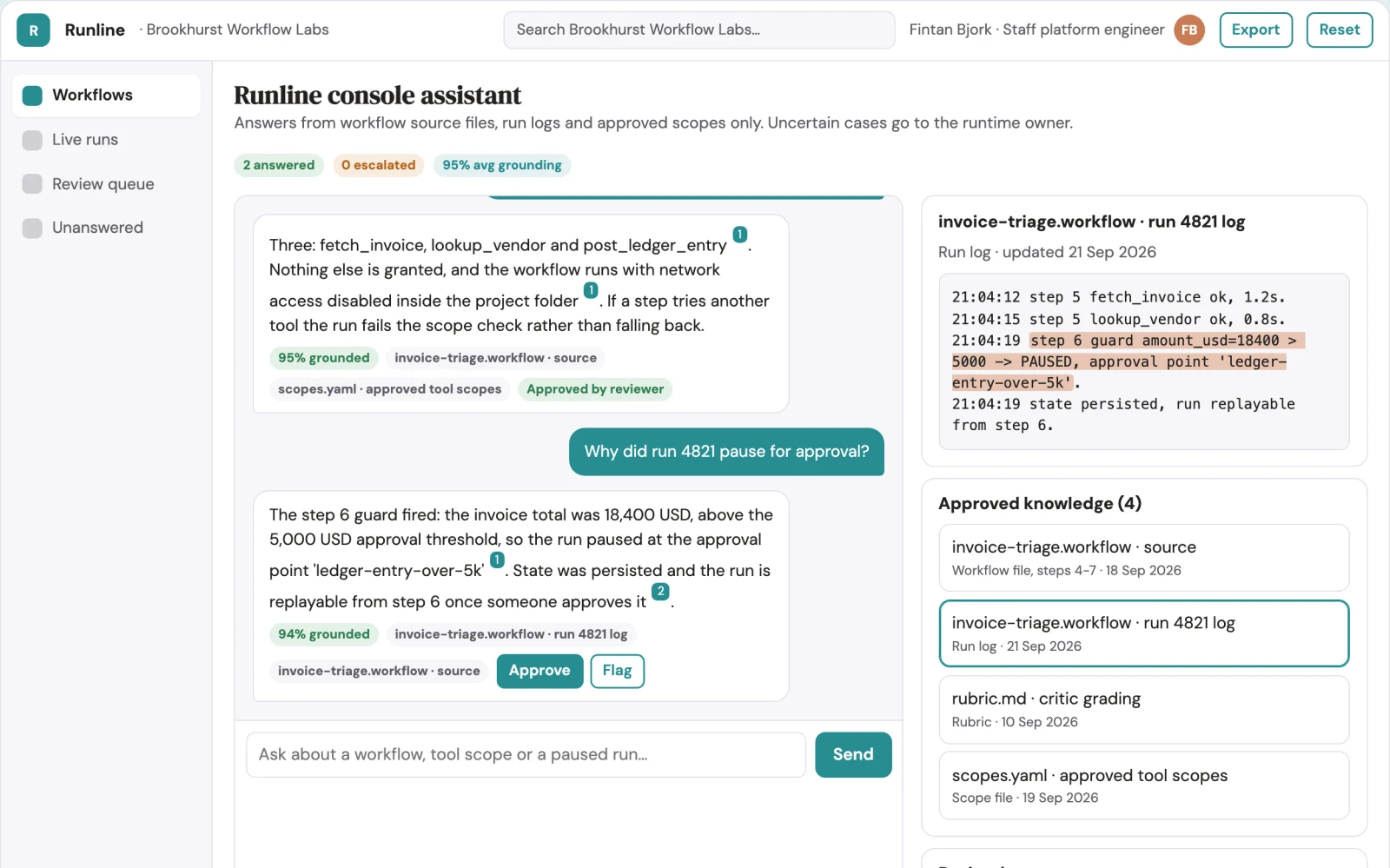Select the 'rubric.md · critic grading' card
The height and width of the screenshot is (868, 1390).
pyautogui.click(x=1143, y=710)
